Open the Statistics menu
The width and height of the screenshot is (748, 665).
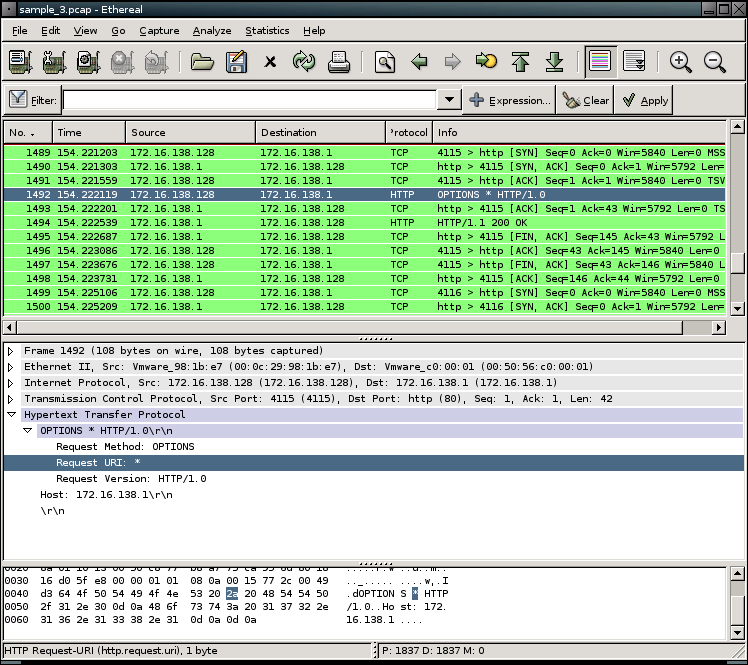click(267, 31)
